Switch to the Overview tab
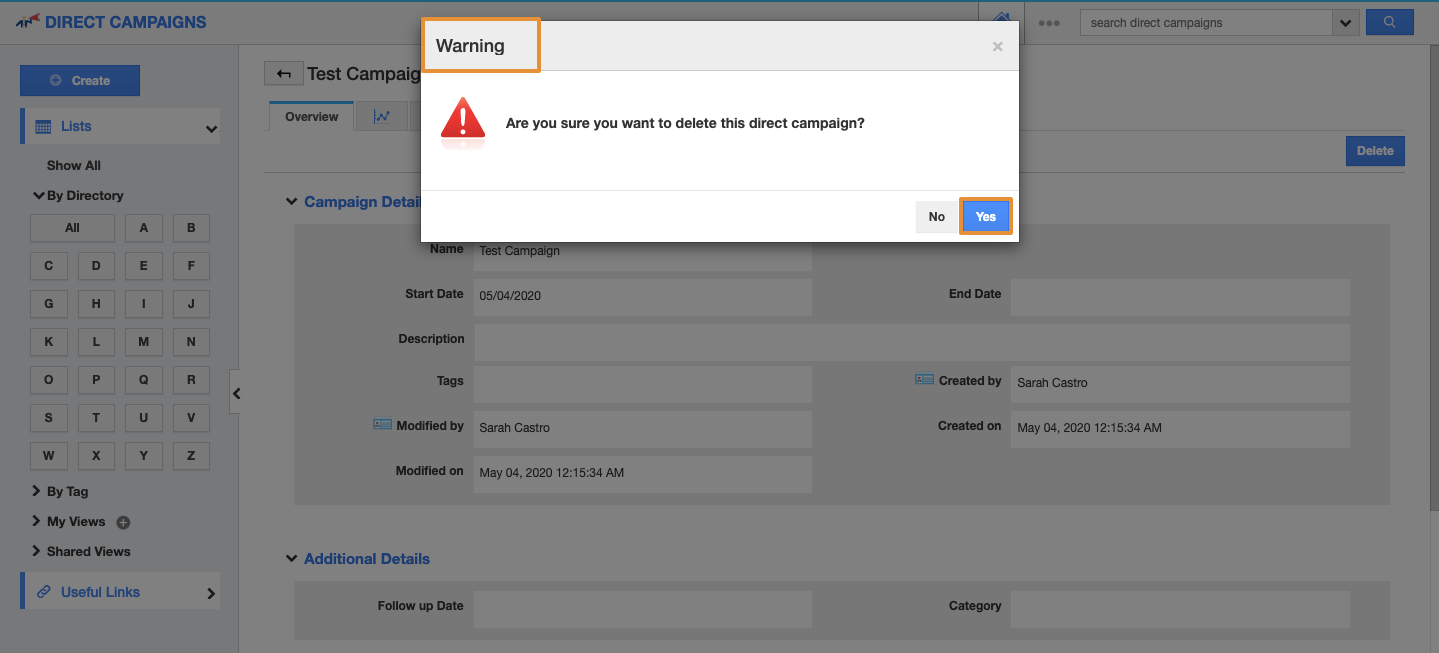The width and height of the screenshot is (1439, 653). (x=310, y=116)
